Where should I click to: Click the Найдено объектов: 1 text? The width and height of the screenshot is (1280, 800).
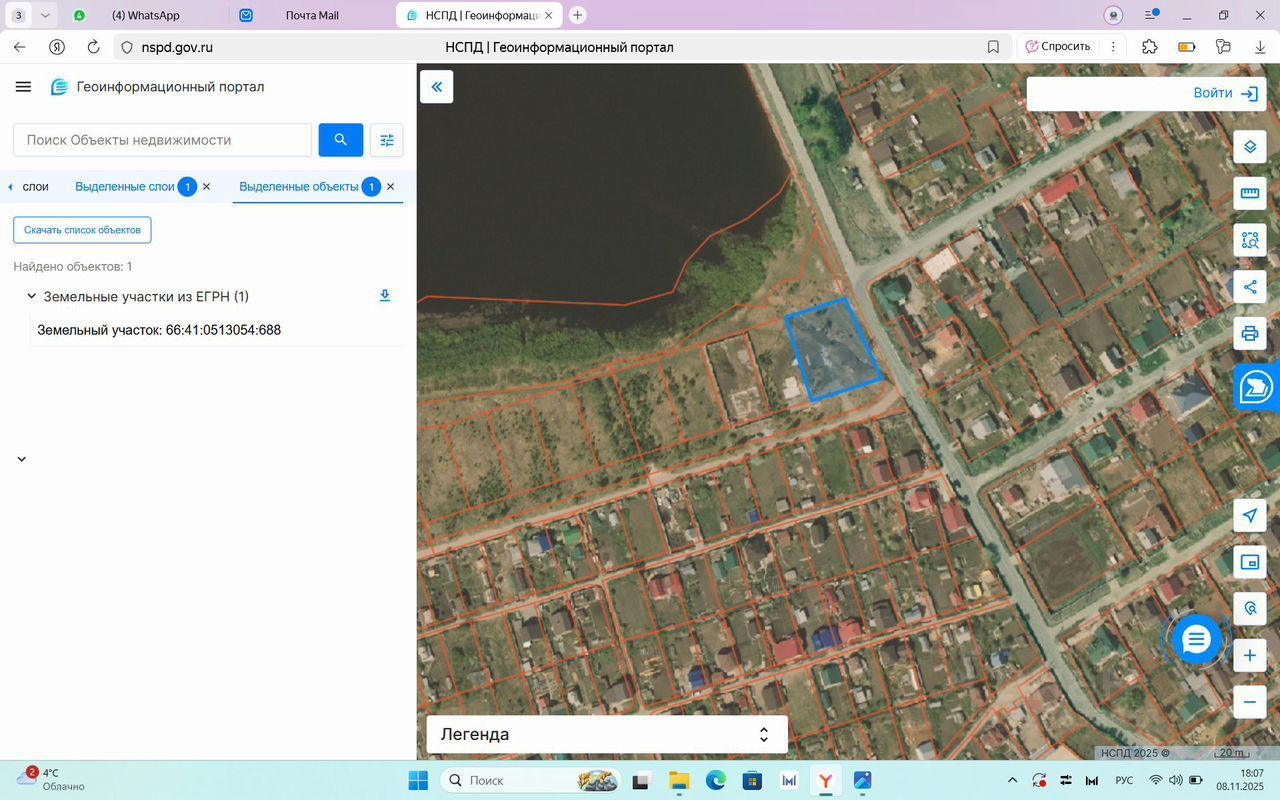click(73, 267)
